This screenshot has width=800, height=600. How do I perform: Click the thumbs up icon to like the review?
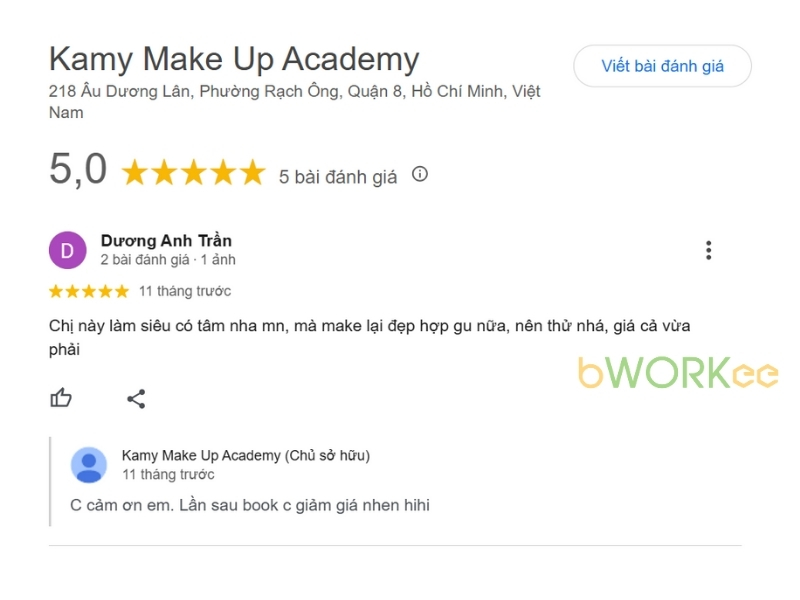[61, 398]
